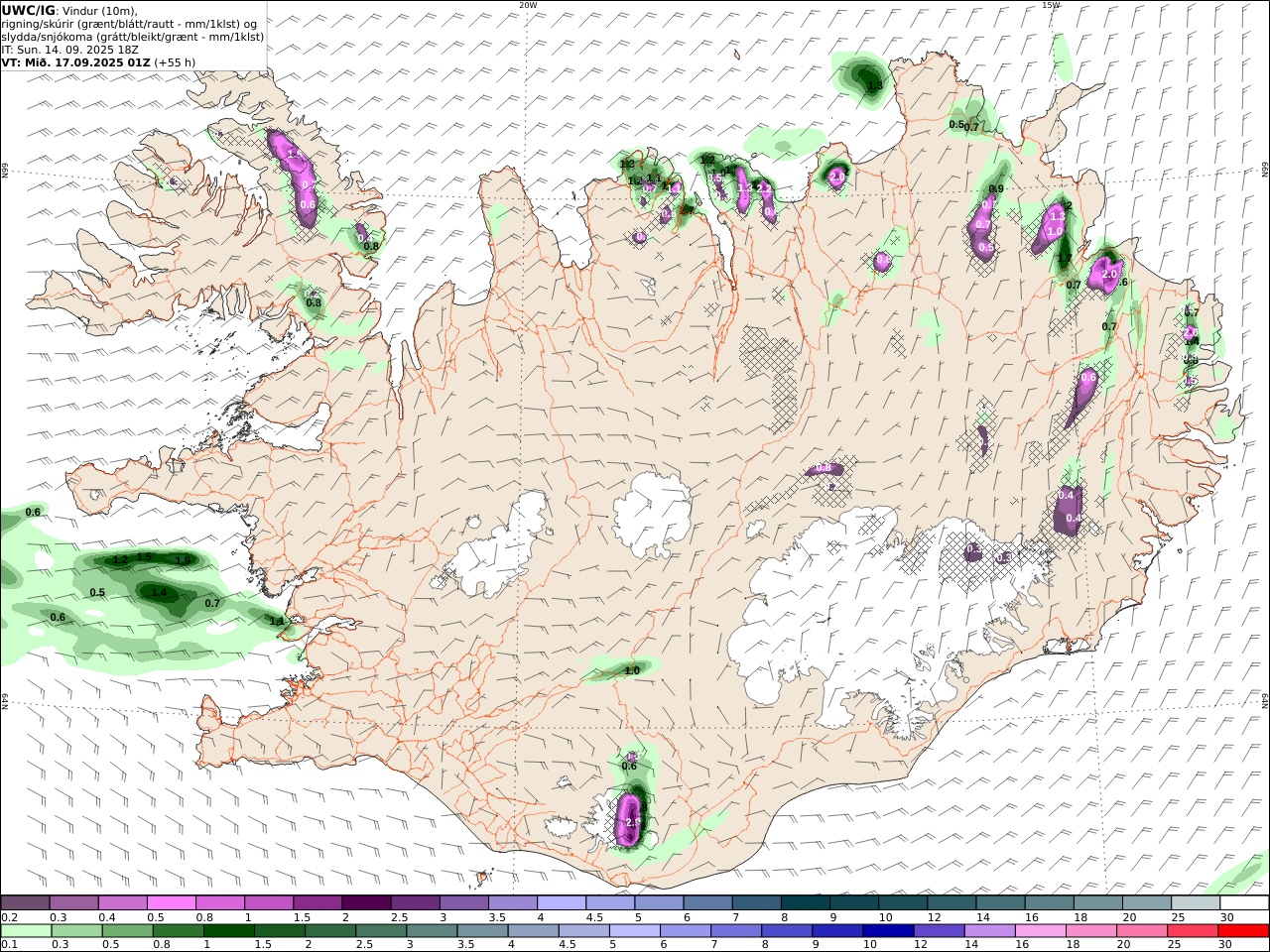Click the darkest green swatch at 1 in lower legend

[229, 931]
